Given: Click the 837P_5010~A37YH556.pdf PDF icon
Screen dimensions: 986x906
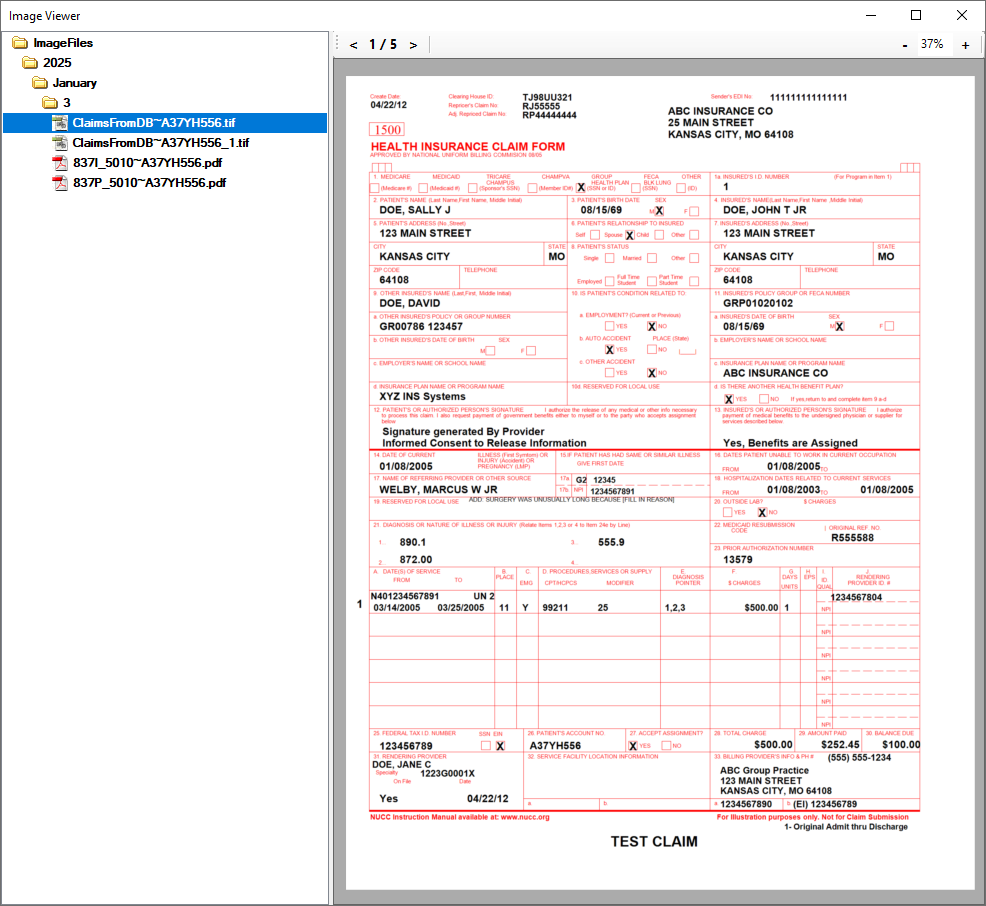Looking at the screenshot, I should [60, 183].
